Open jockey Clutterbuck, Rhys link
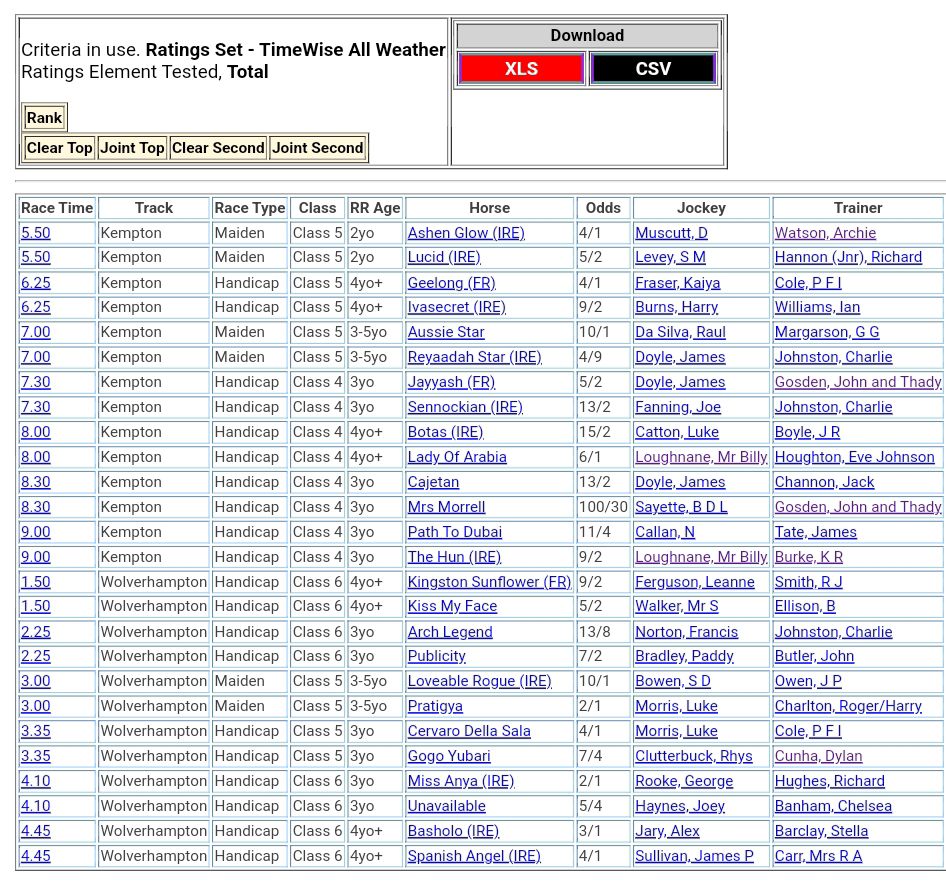The image size is (946, 887). coord(693,757)
